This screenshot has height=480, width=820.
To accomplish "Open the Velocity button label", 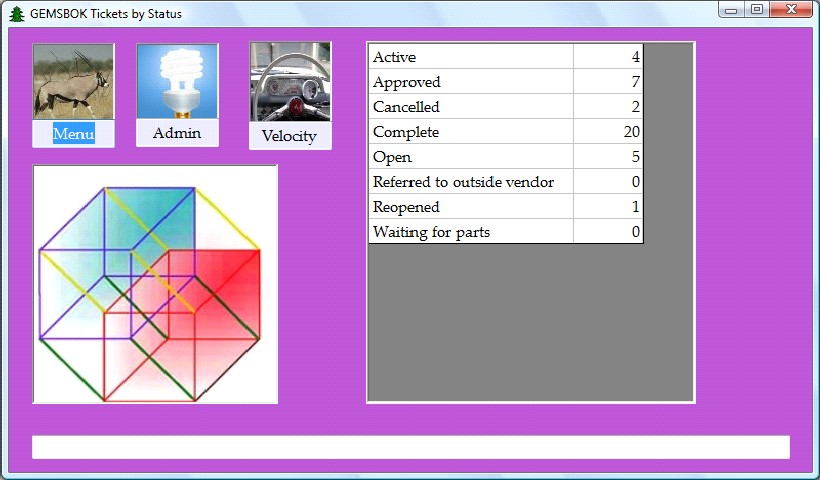I will tap(290, 136).
